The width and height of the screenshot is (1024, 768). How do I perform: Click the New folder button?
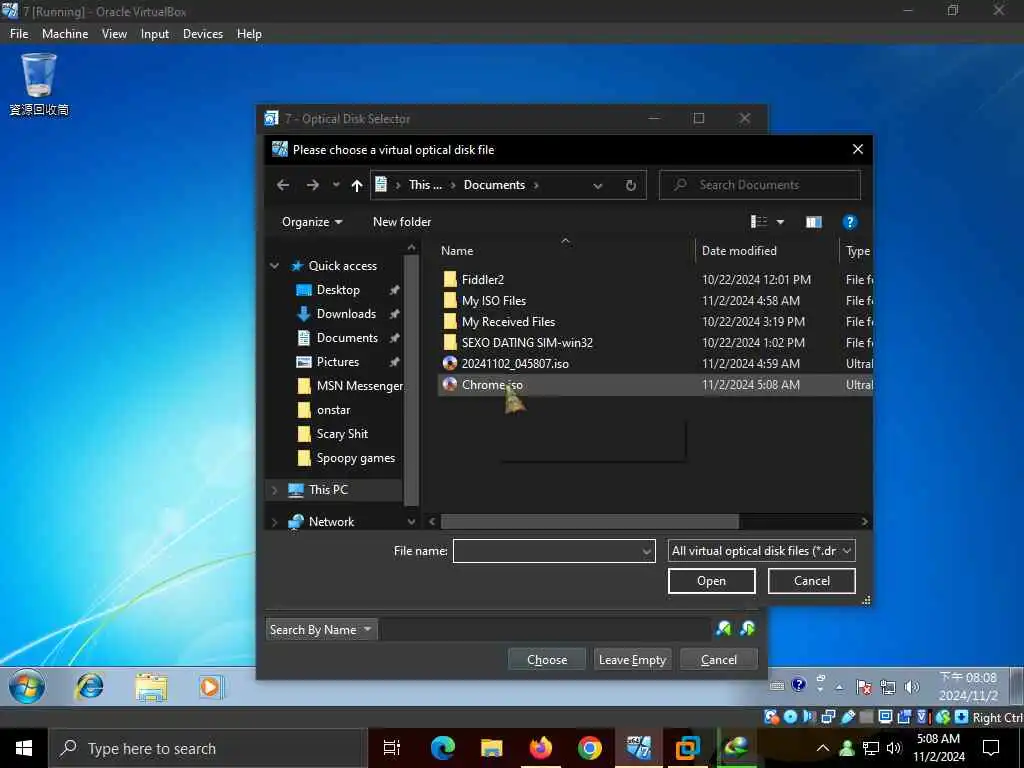click(x=402, y=222)
